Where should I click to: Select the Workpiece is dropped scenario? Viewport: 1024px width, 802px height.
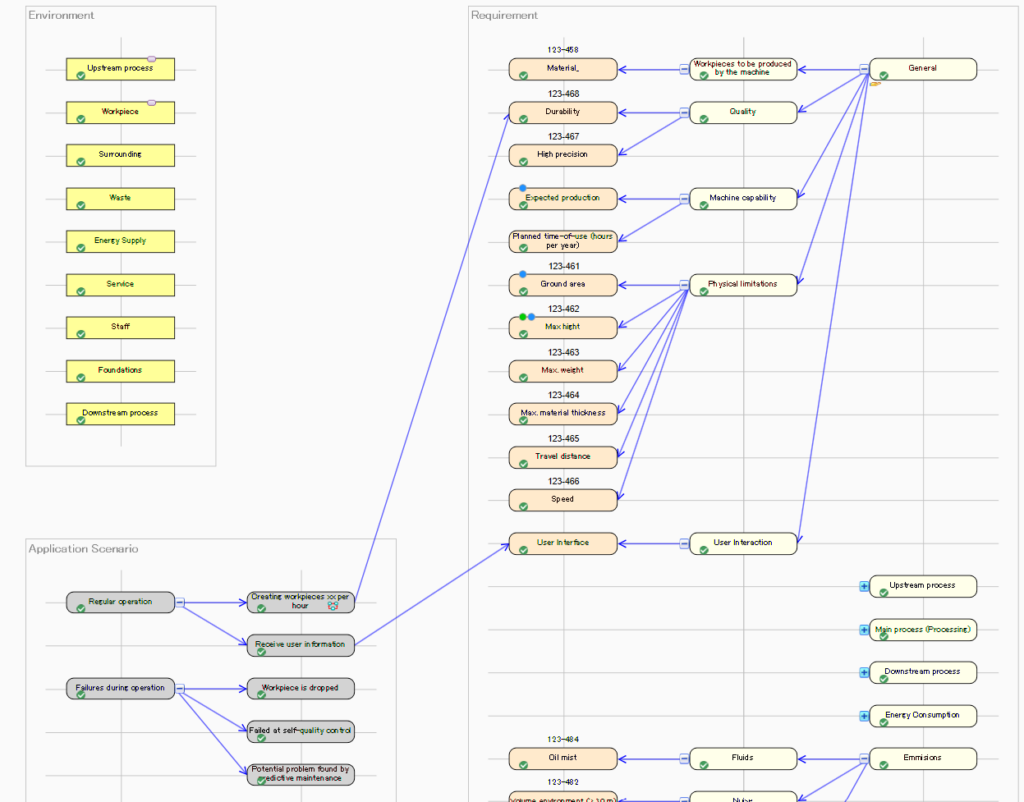click(x=300, y=688)
